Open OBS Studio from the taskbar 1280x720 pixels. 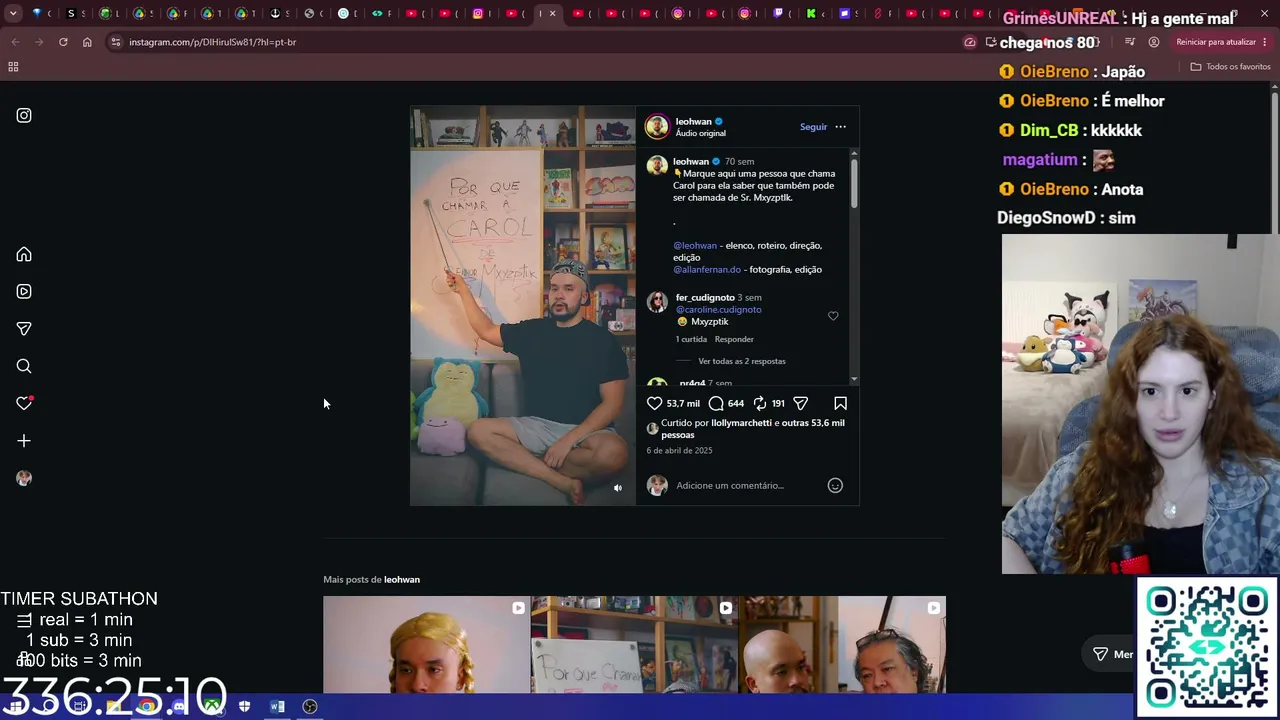click(x=310, y=707)
